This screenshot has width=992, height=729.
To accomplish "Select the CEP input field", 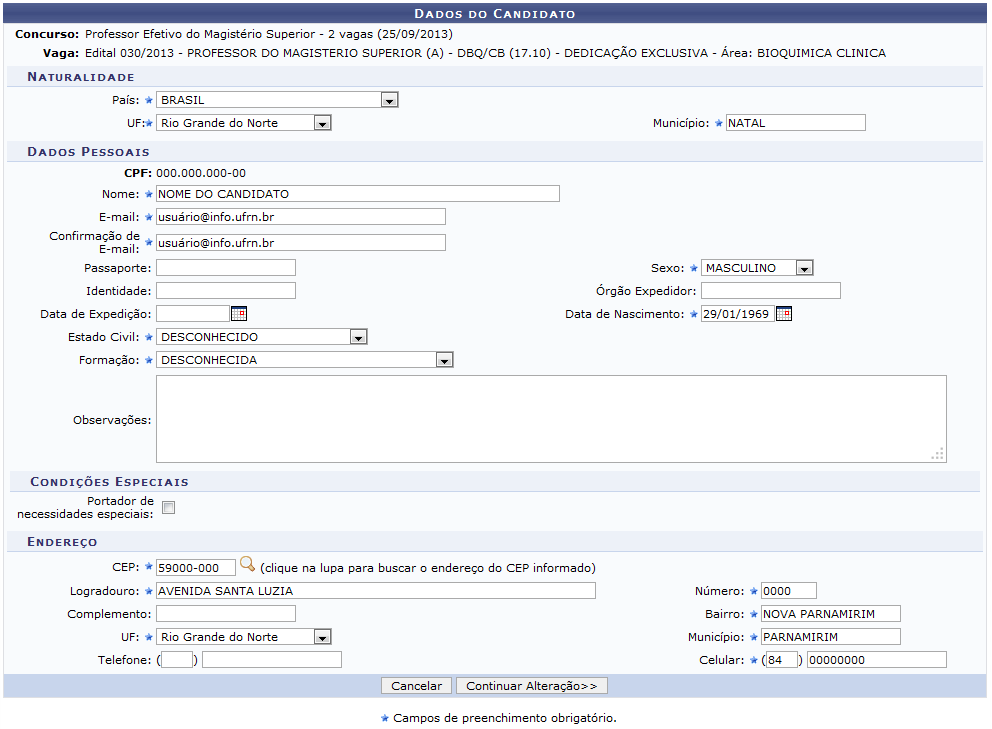I will (196, 567).
